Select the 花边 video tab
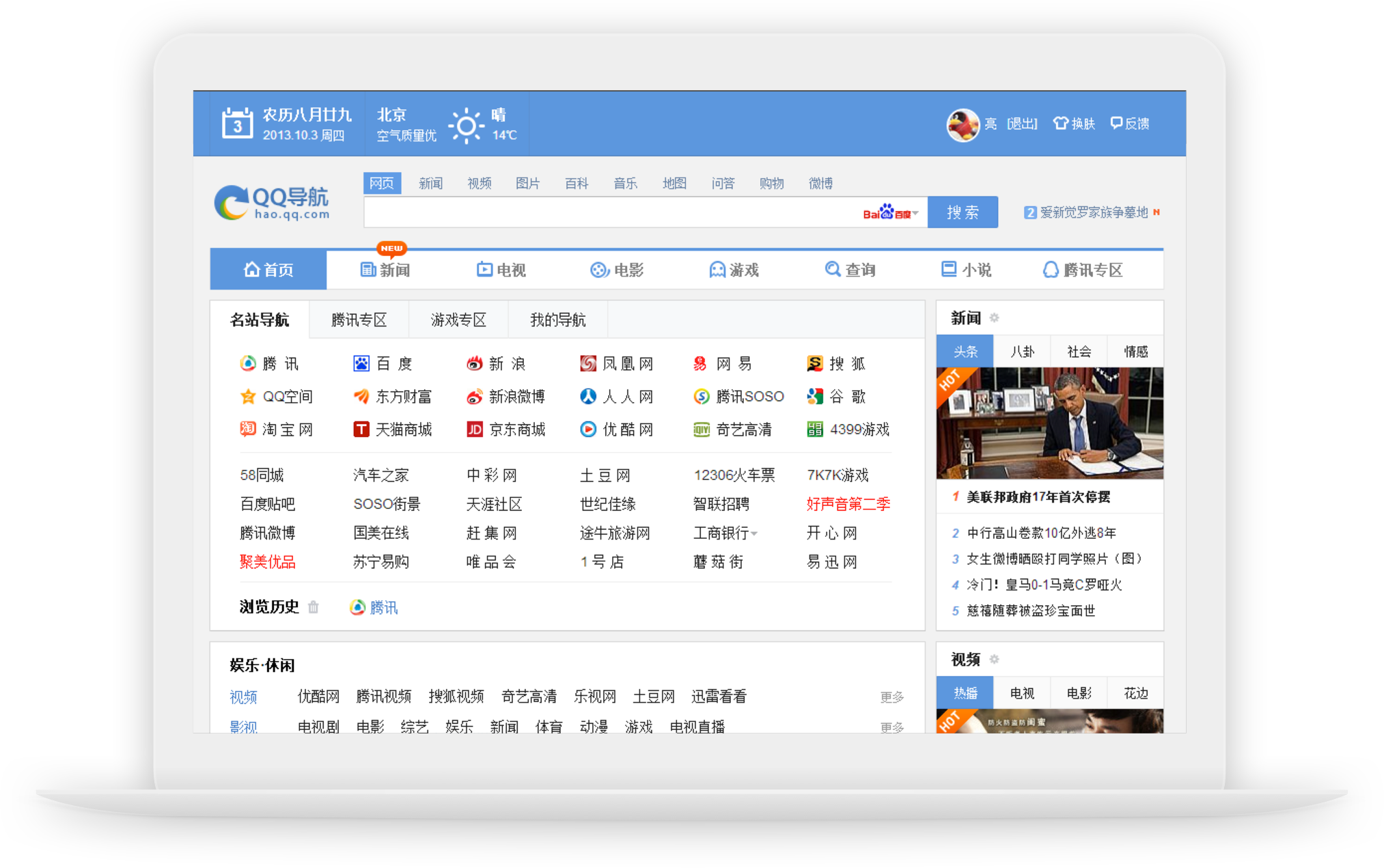This screenshot has width=1384, height=868. click(x=1135, y=692)
